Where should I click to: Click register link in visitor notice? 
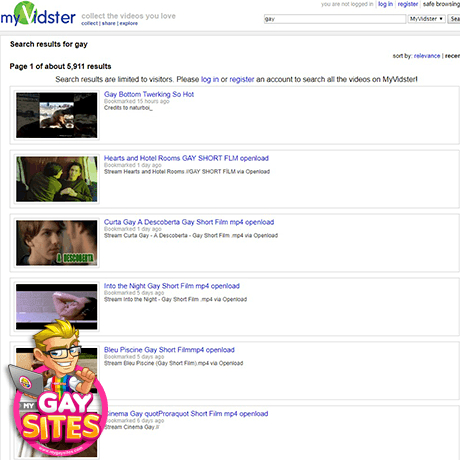(x=242, y=79)
